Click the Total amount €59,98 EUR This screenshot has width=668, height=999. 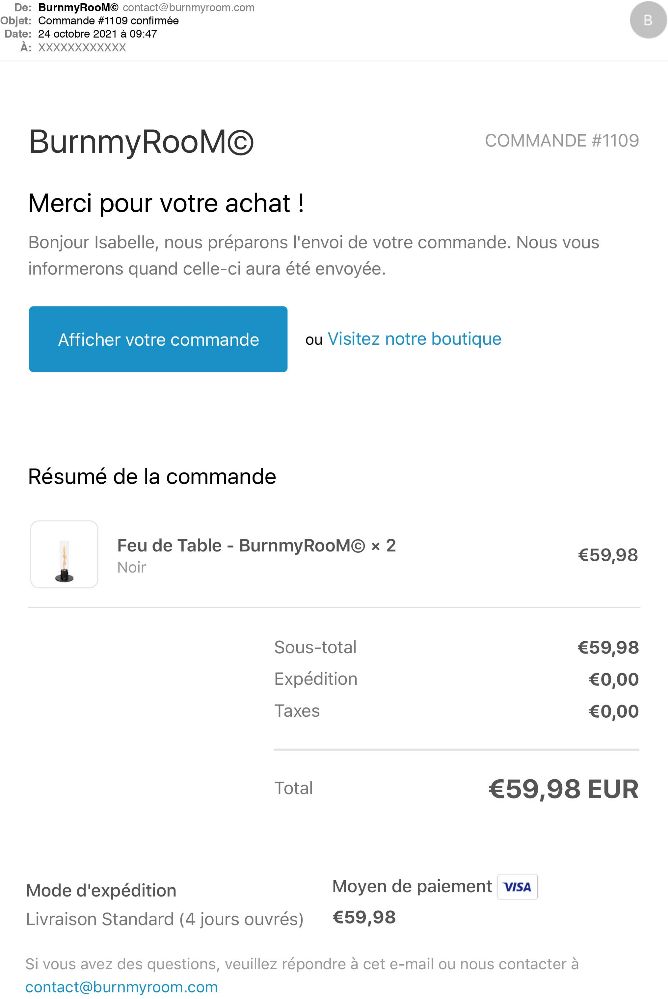tap(563, 789)
